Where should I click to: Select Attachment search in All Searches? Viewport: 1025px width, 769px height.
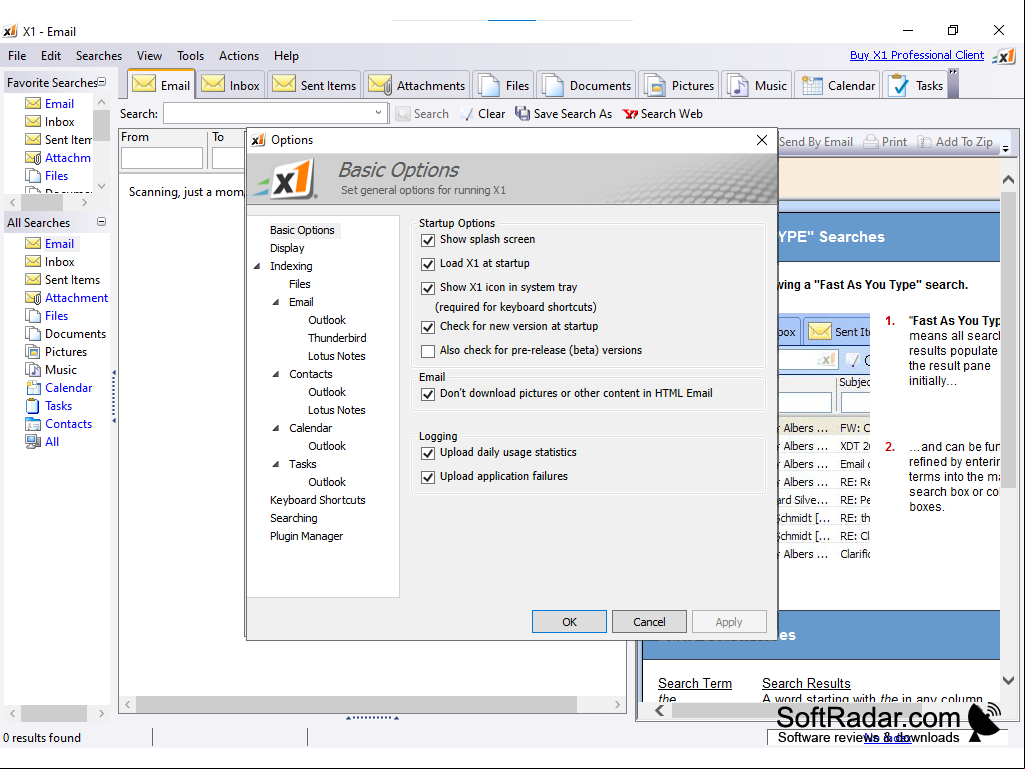point(67,298)
